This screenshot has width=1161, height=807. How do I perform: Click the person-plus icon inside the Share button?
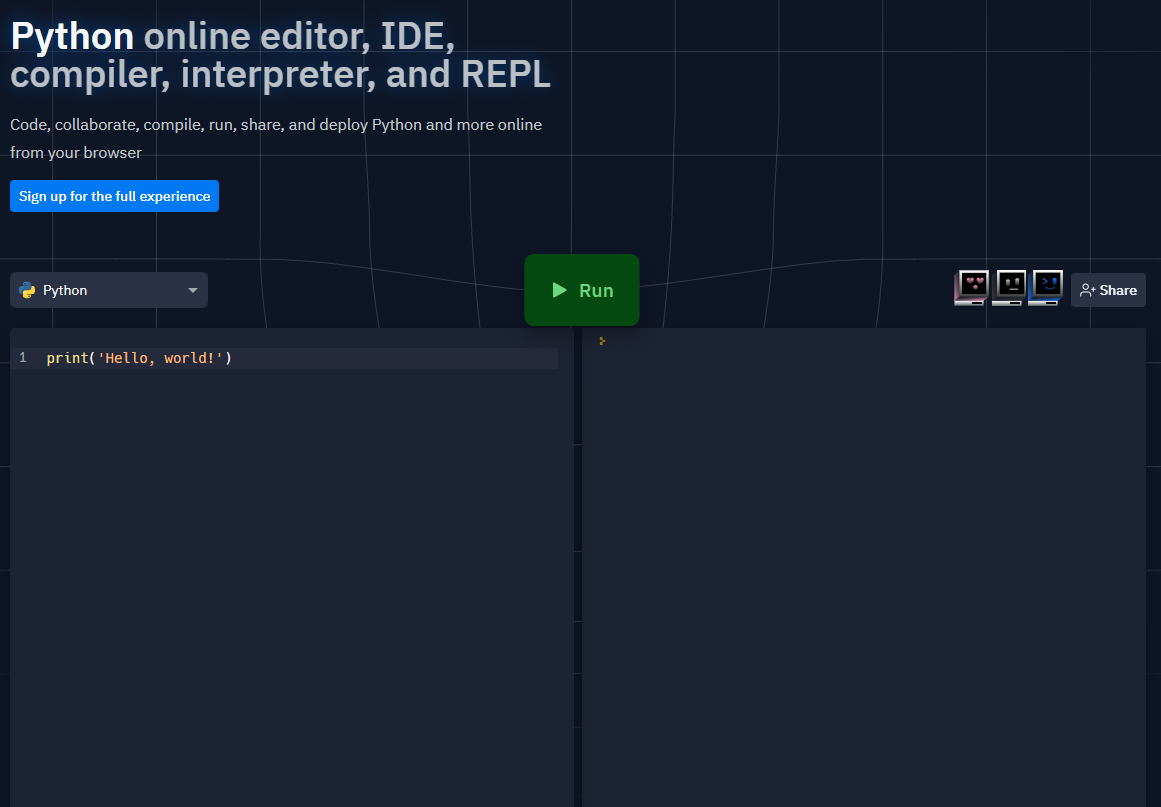click(x=1086, y=289)
